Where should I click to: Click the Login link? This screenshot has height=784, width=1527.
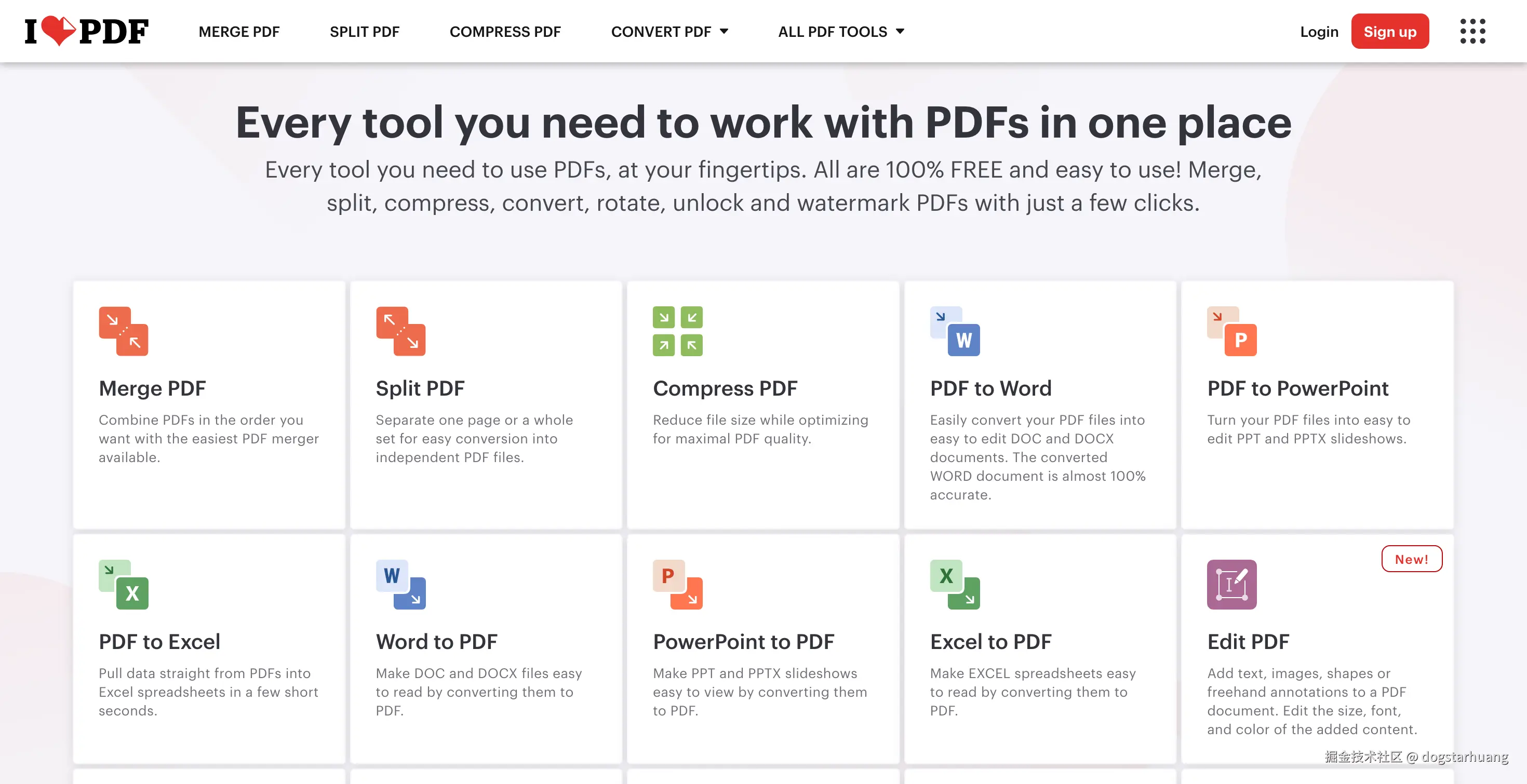pos(1319,32)
